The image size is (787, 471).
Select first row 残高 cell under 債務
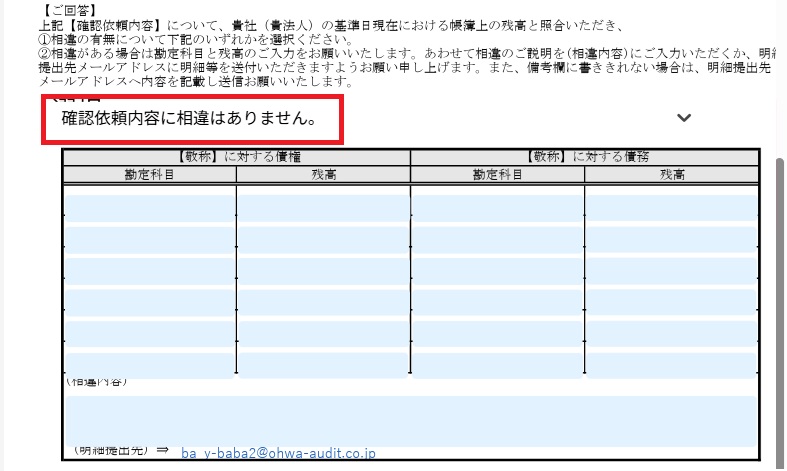pyautogui.click(x=670, y=207)
